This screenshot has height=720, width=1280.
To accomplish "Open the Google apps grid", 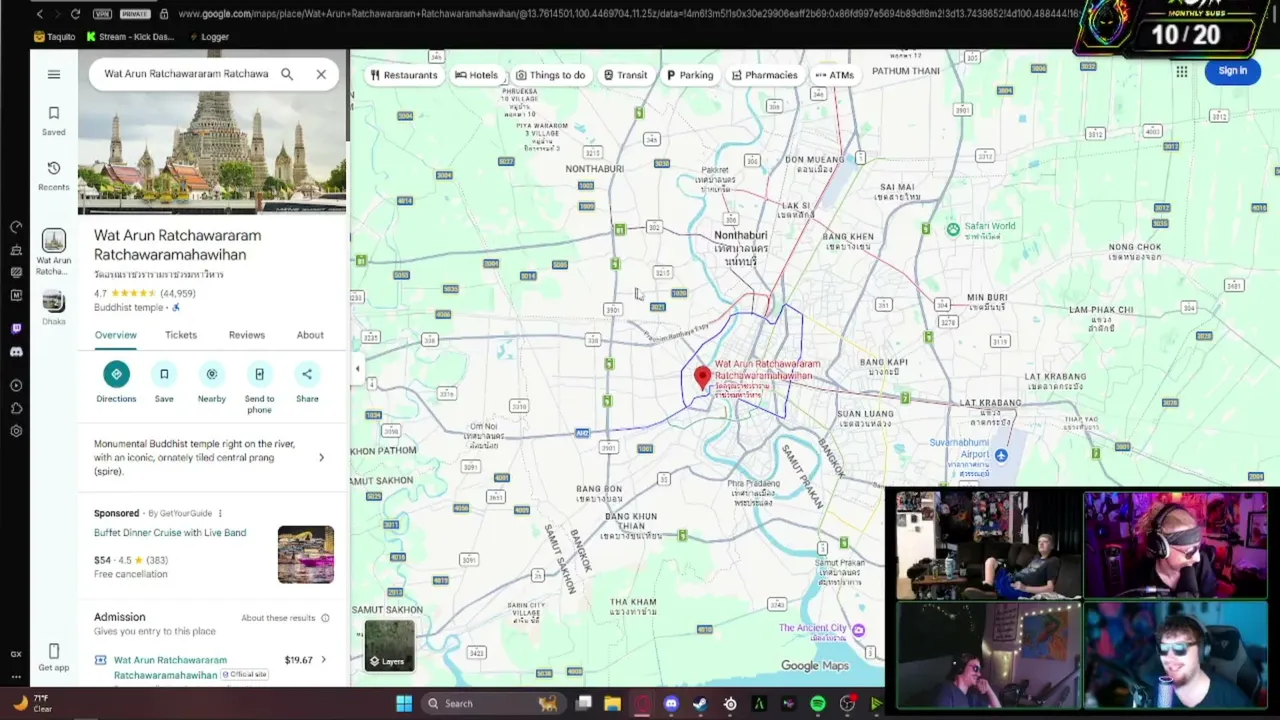I will (1182, 71).
